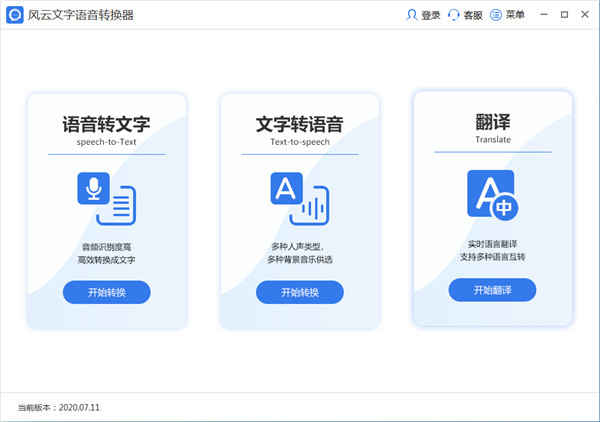
Task: Click the speech-to-Text subtitle
Action: [106, 142]
